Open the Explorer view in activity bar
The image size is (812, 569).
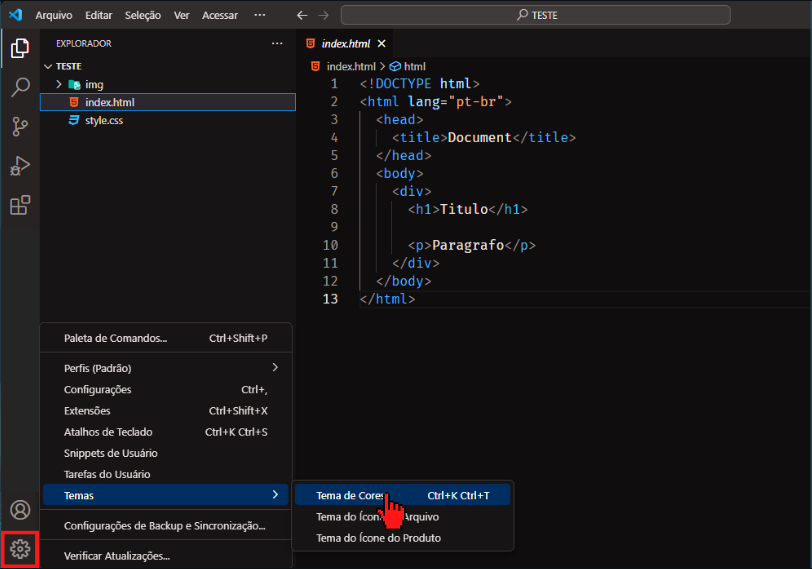20,47
